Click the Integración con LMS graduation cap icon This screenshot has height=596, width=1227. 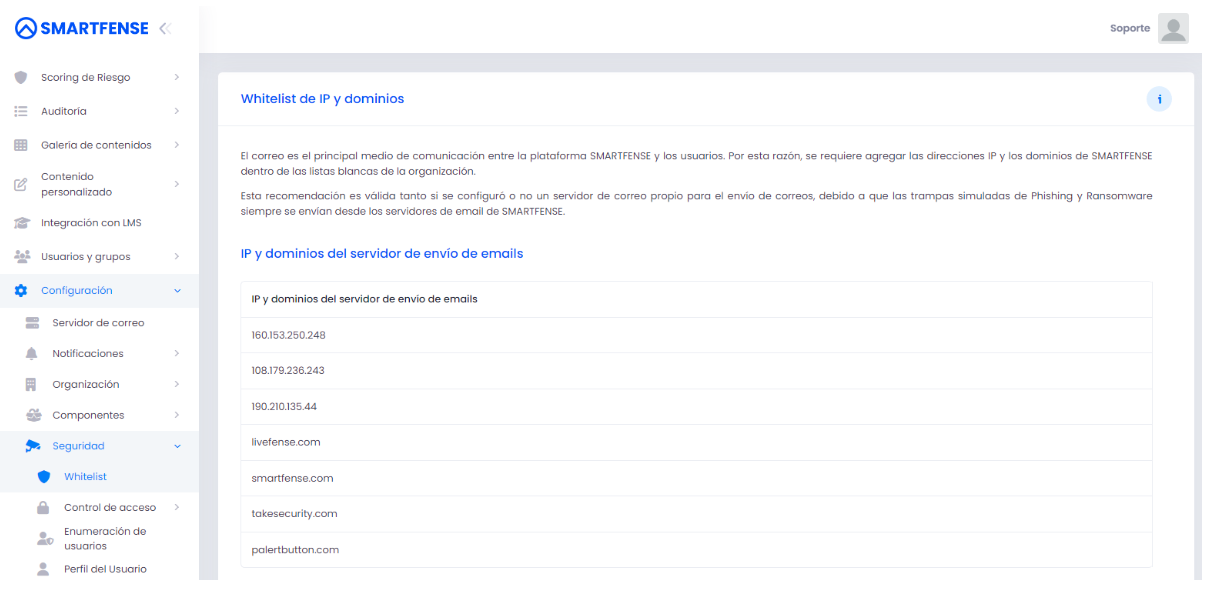[21, 223]
